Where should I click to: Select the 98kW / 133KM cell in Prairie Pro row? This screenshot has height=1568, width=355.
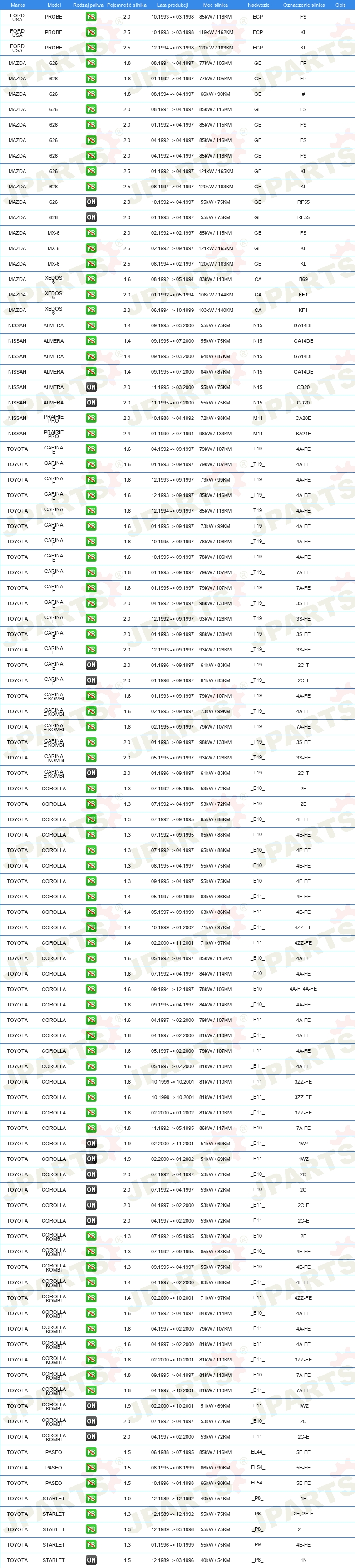(x=216, y=434)
